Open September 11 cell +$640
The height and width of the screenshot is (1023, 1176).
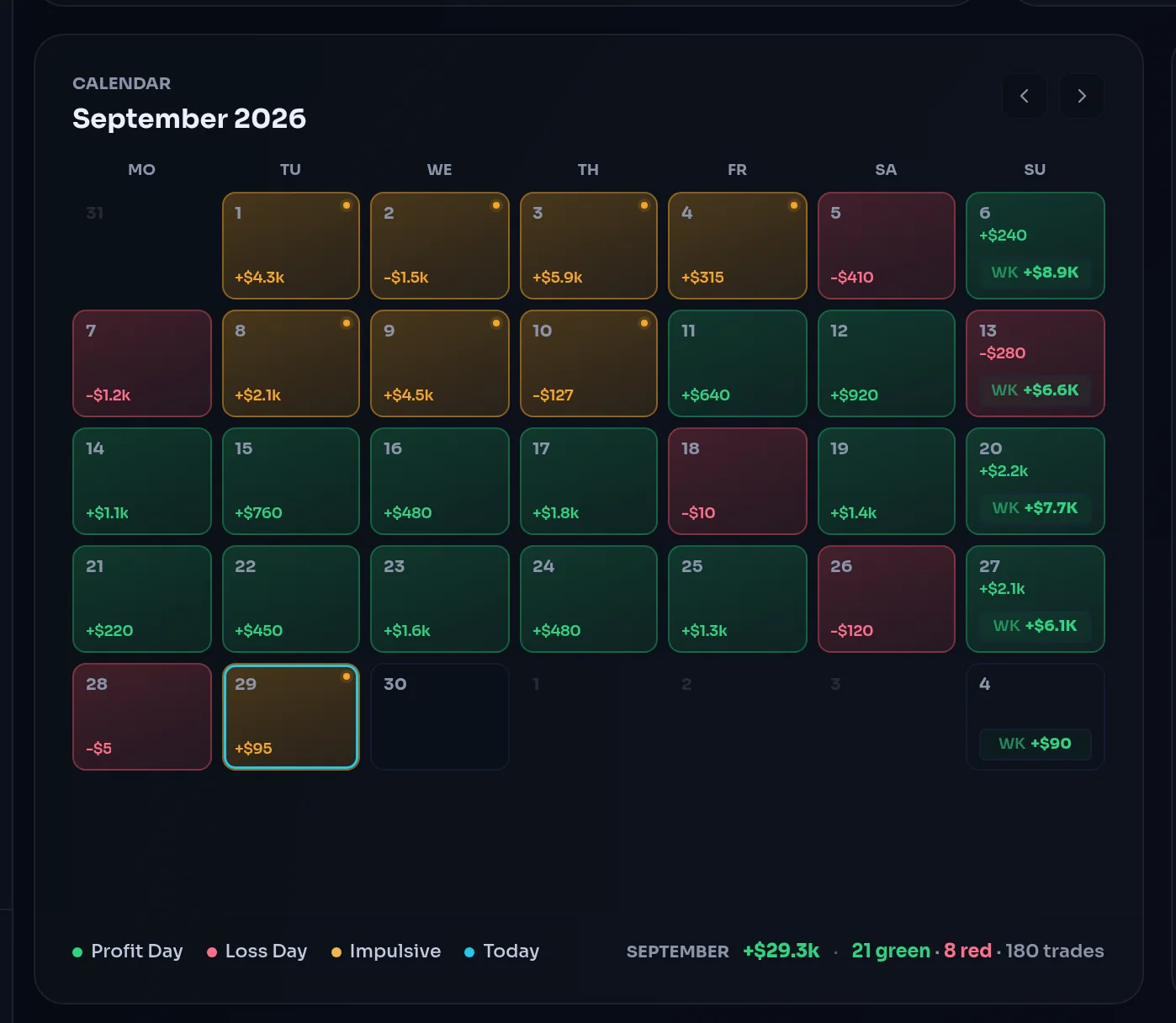738,363
